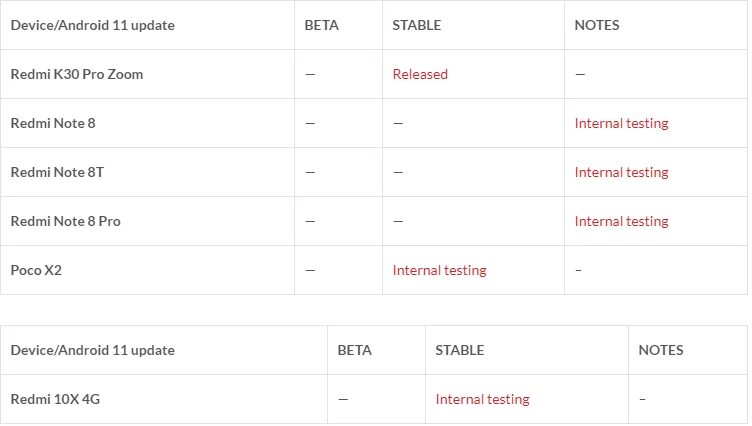
Task: Click the "Redmi K30 Pro Zoom" device name
Action: tap(76, 74)
